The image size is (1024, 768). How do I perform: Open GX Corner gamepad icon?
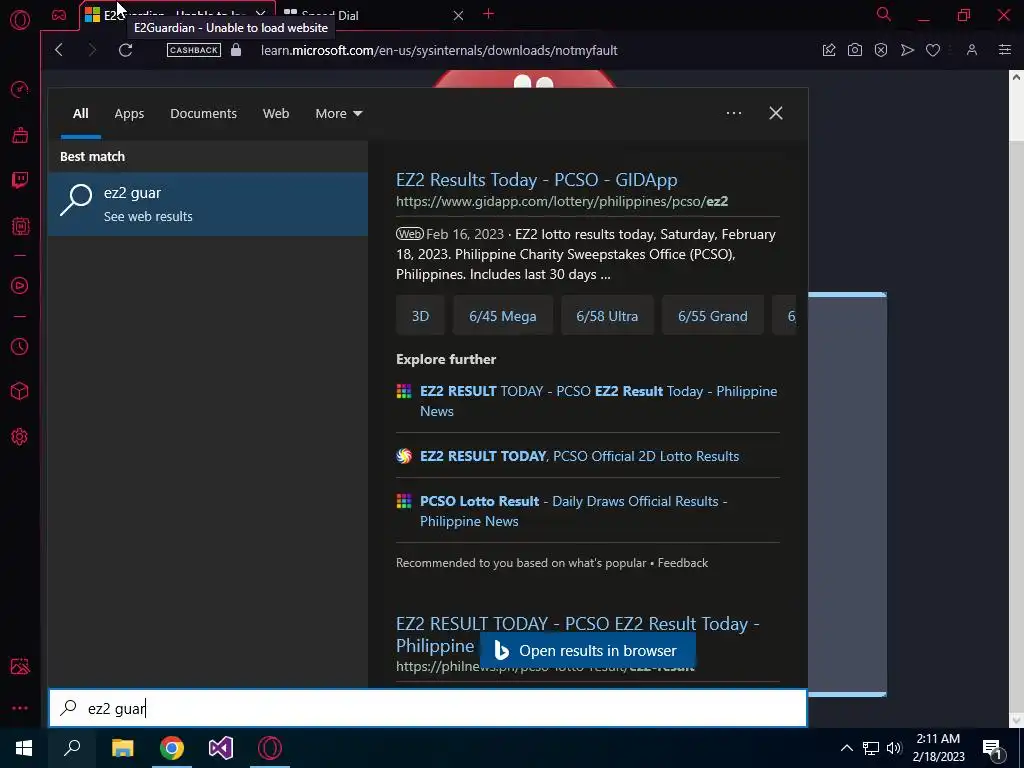pyautogui.click(x=59, y=15)
